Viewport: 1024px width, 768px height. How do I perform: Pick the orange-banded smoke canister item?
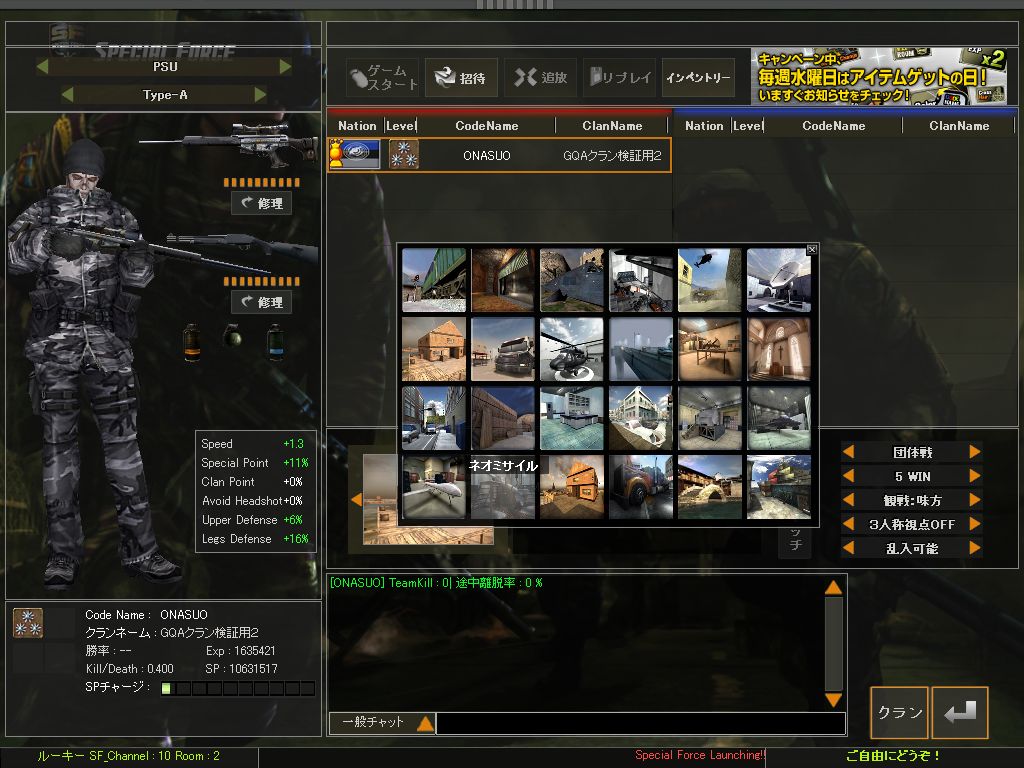(191, 342)
